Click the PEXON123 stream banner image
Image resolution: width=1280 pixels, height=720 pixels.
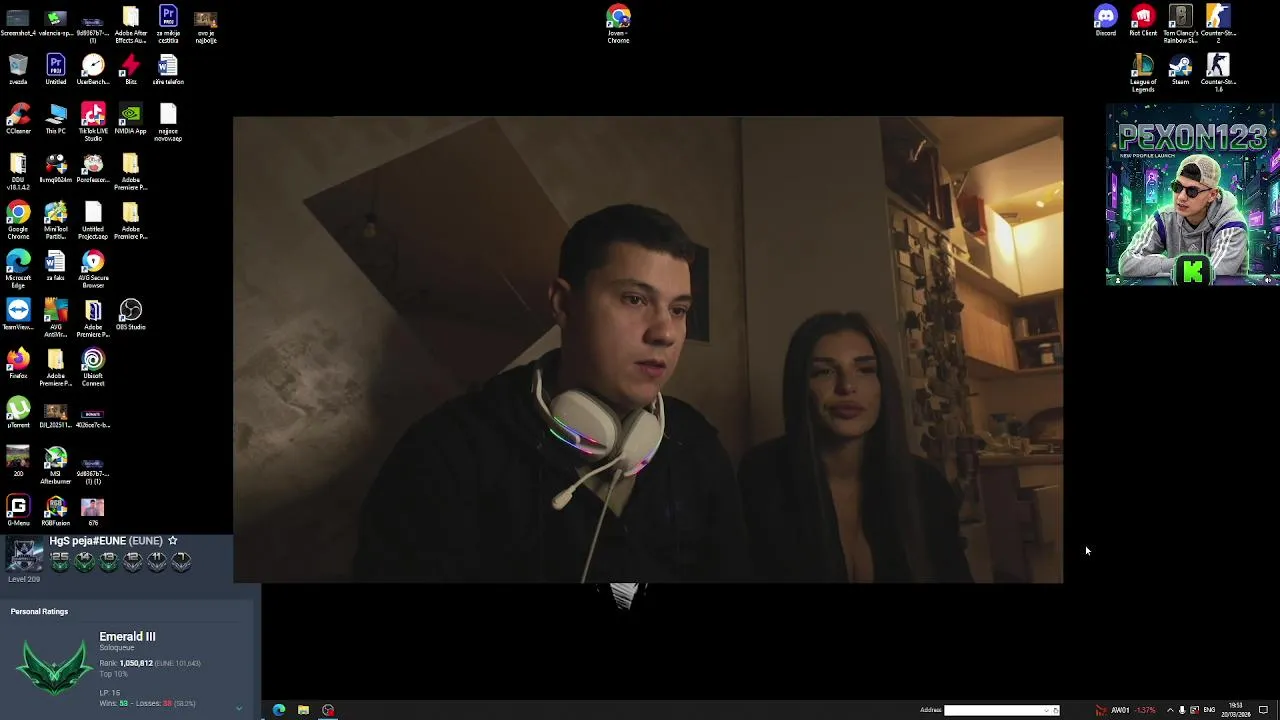[x=1191, y=195]
